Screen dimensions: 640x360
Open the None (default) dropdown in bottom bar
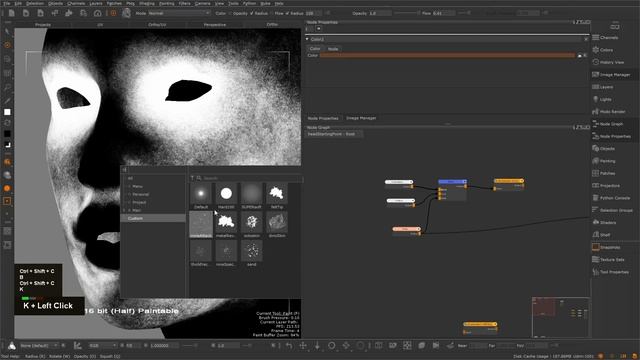coord(39,346)
